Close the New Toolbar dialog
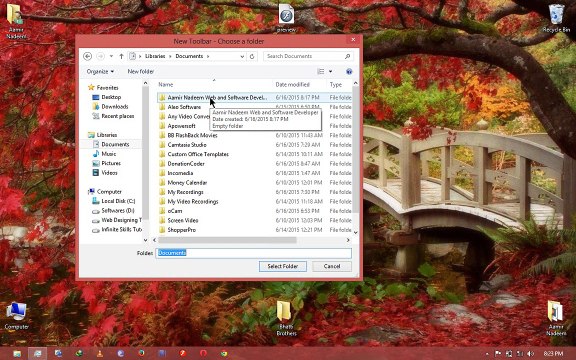The image size is (576, 360). pyautogui.click(x=353, y=39)
